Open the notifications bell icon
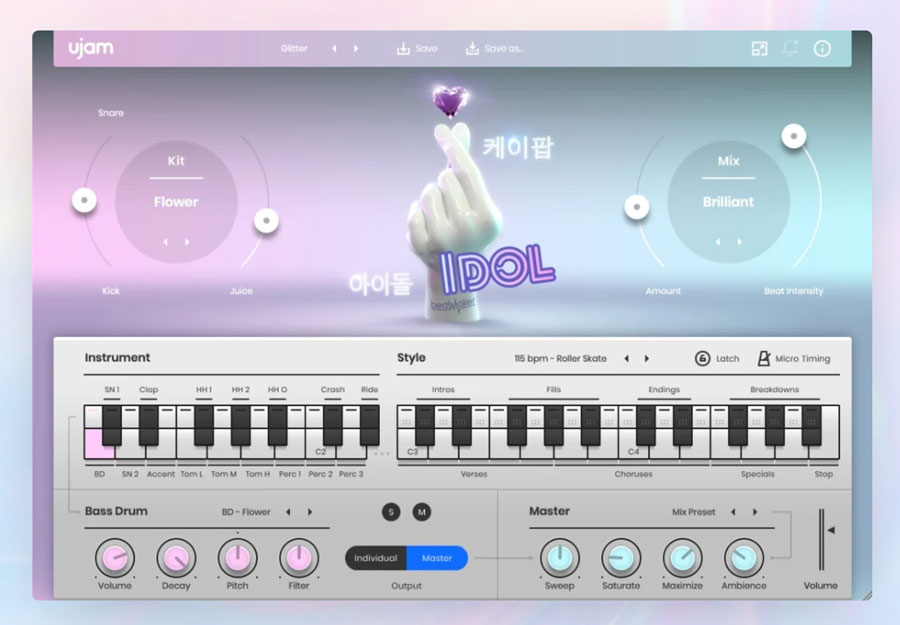The height and width of the screenshot is (625, 900). tap(790, 49)
